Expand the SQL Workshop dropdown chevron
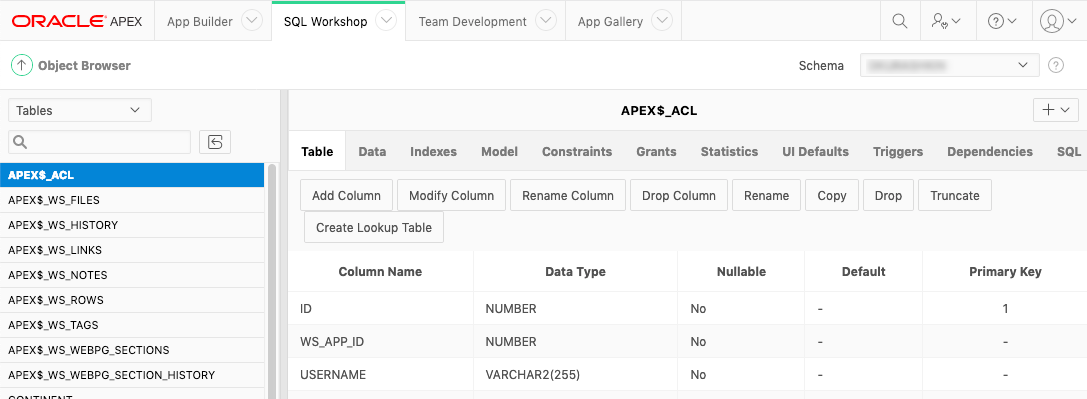The width and height of the screenshot is (1087, 399). click(x=385, y=21)
